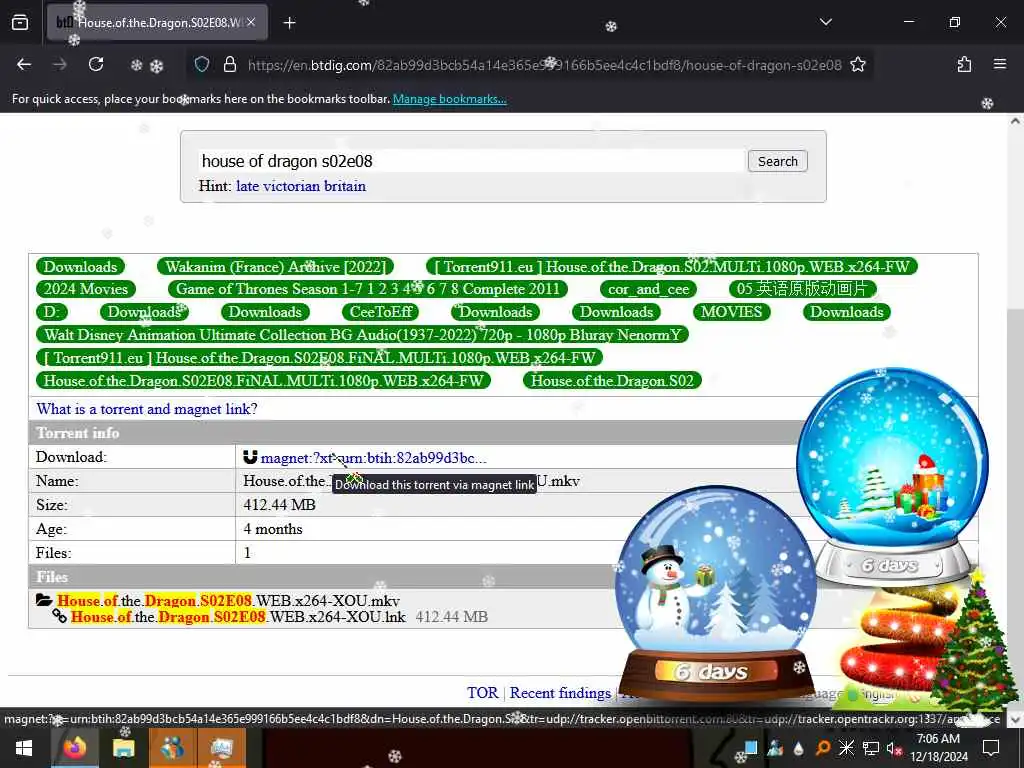Screen dimensions: 1024x768
Task: Open the 2024 Movies tag
Action: coord(86,289)
